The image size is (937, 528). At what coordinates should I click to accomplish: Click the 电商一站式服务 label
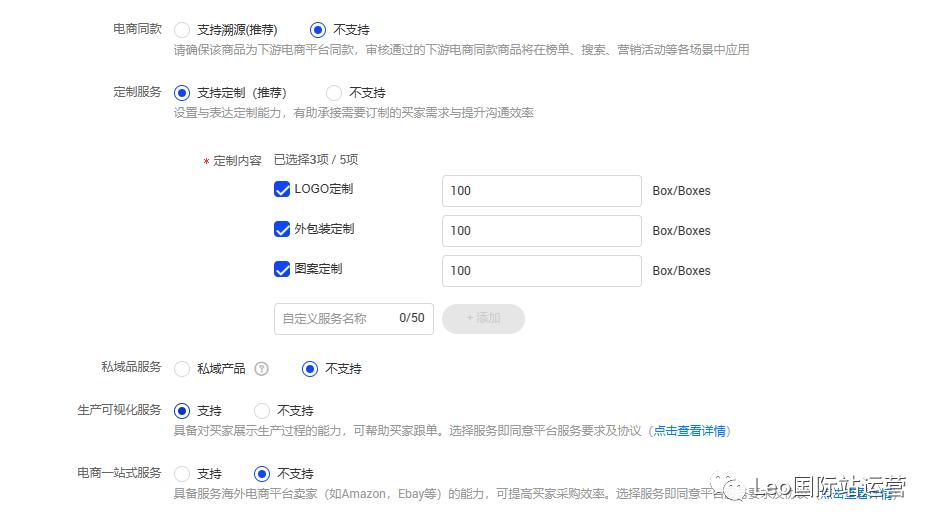(120, 473)
